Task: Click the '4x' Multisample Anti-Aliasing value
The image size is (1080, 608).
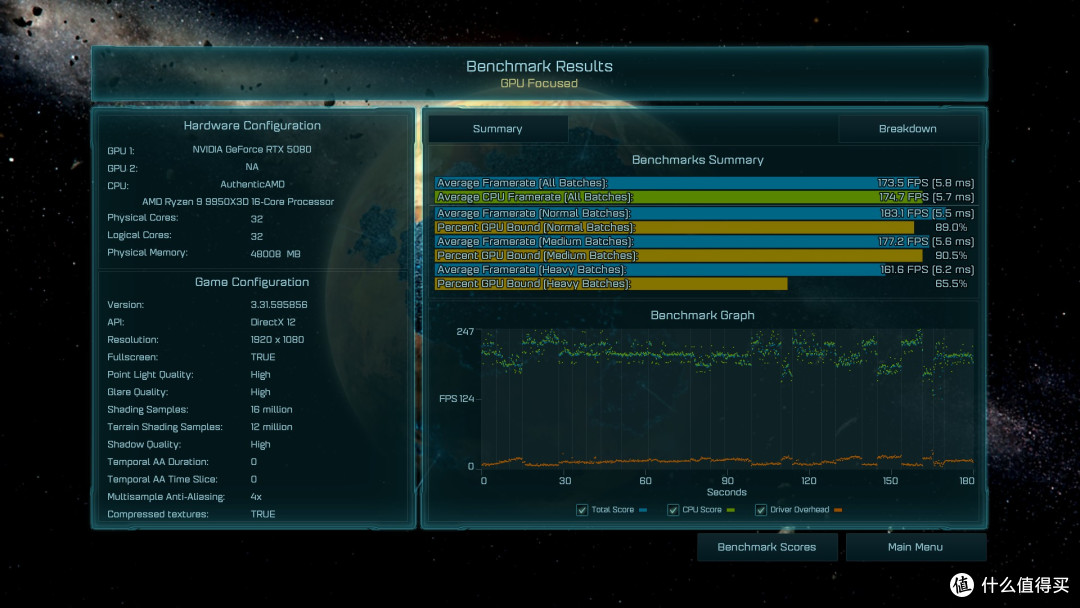Action: 256,496
